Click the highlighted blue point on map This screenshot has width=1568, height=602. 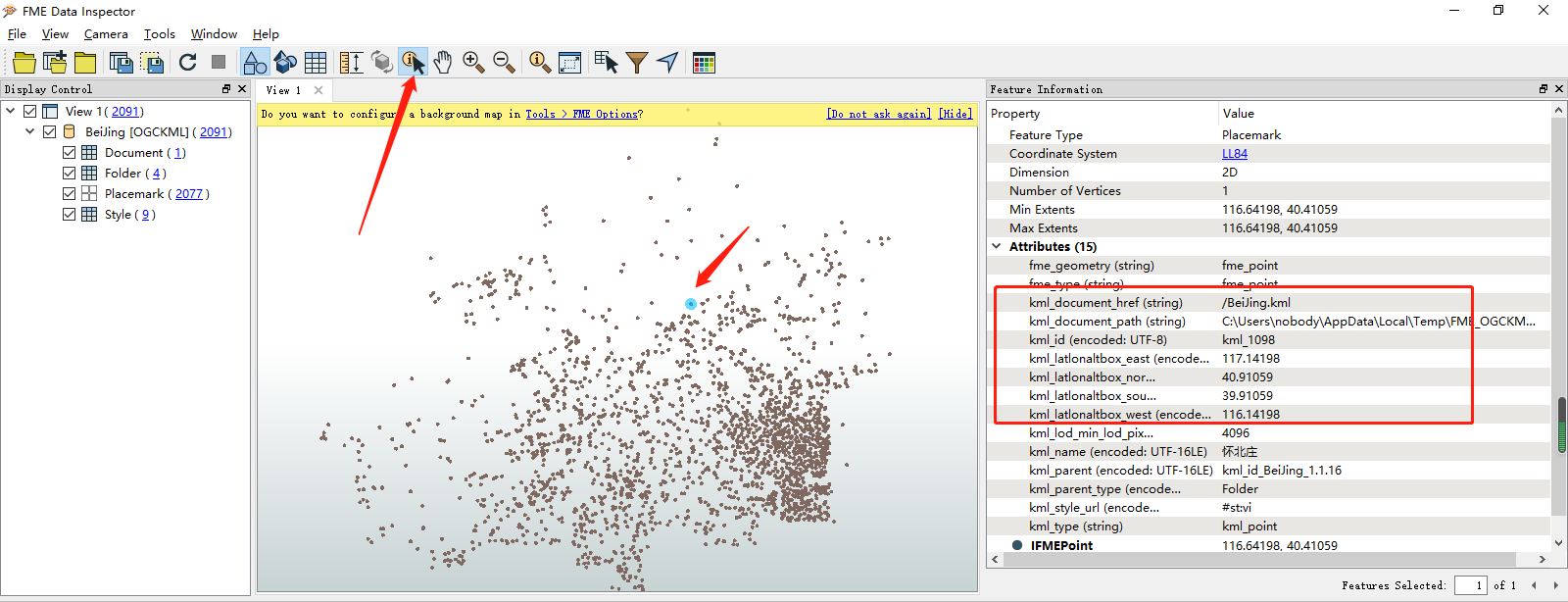click(691, 304)
